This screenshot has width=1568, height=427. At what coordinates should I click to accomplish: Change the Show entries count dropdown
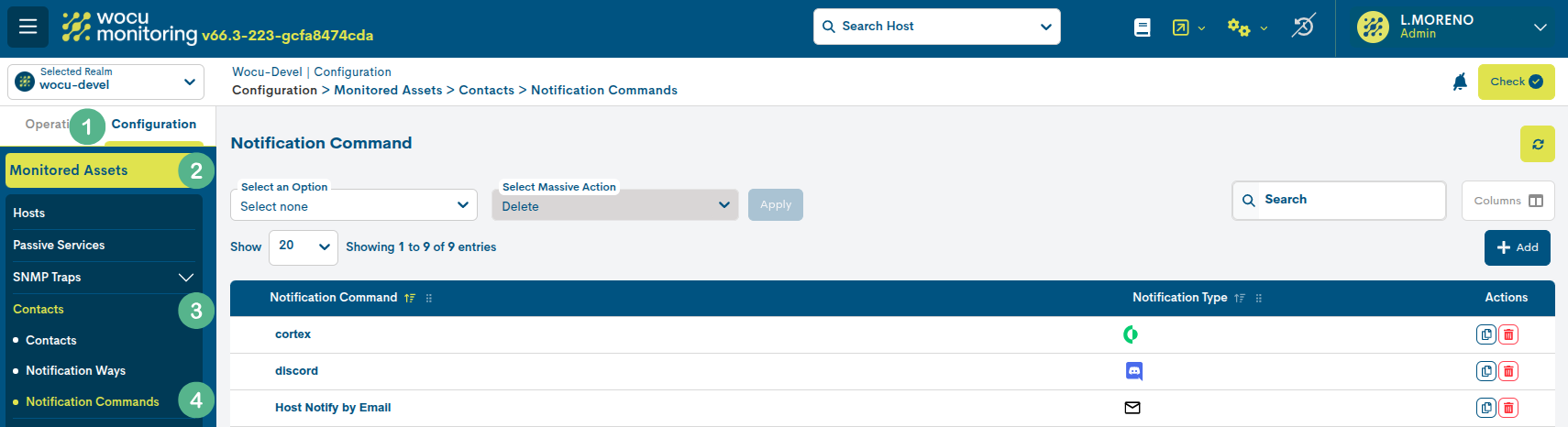click(303, 246)
